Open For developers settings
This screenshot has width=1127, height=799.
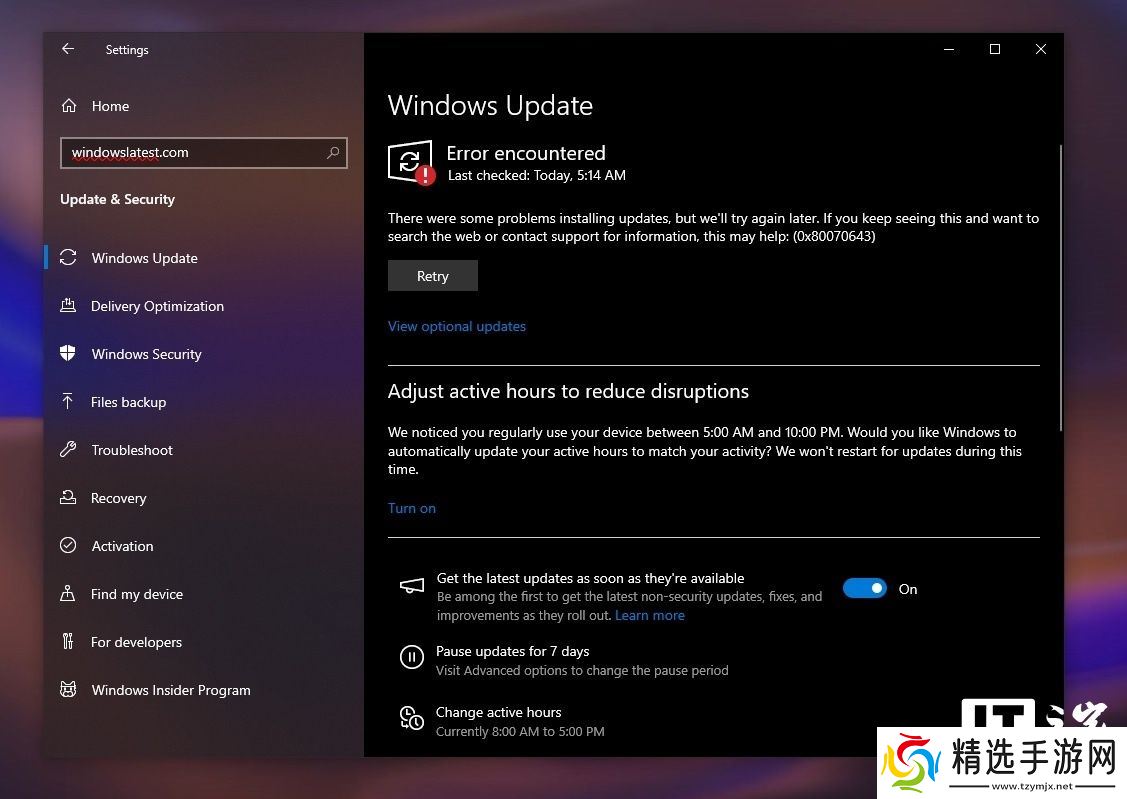(x=136, y=642)
